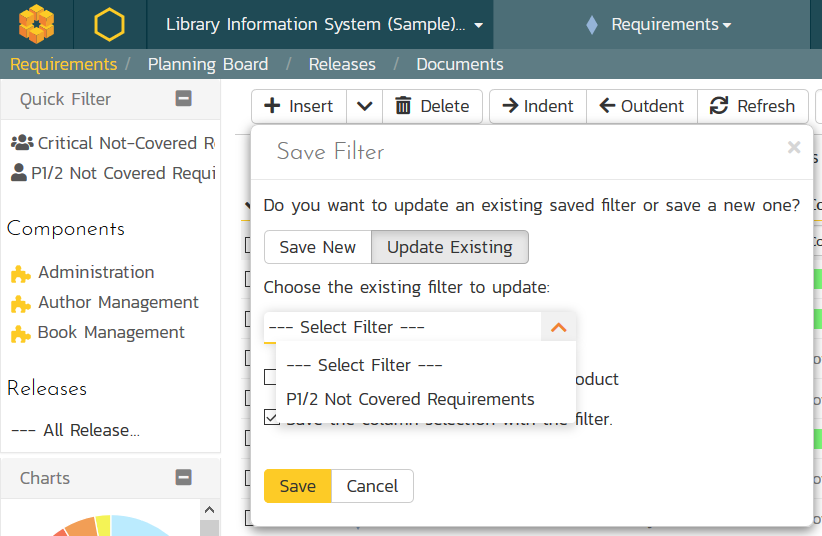
Task: Select the Save New option
Action: coord(317,247)
